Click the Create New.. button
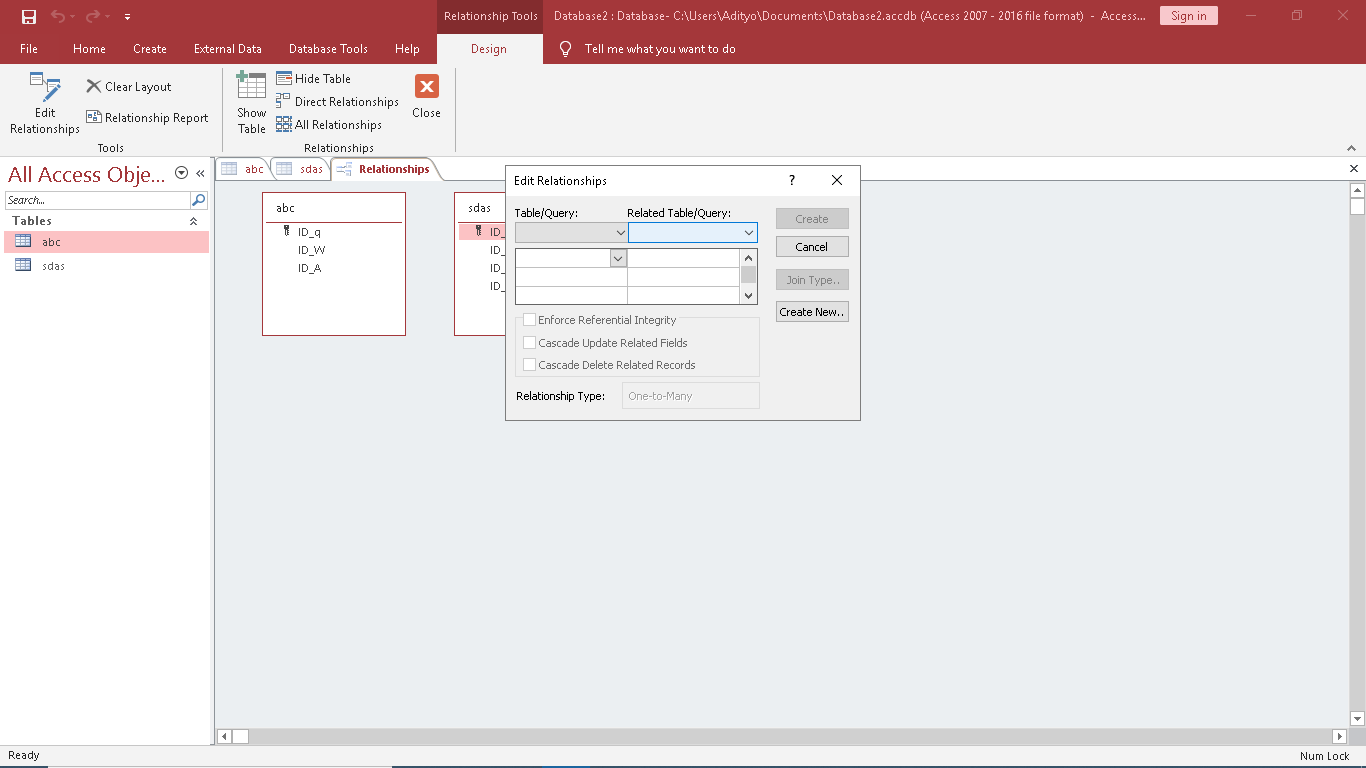Viewport: 1366px width, 768px height. coord(811,312)
